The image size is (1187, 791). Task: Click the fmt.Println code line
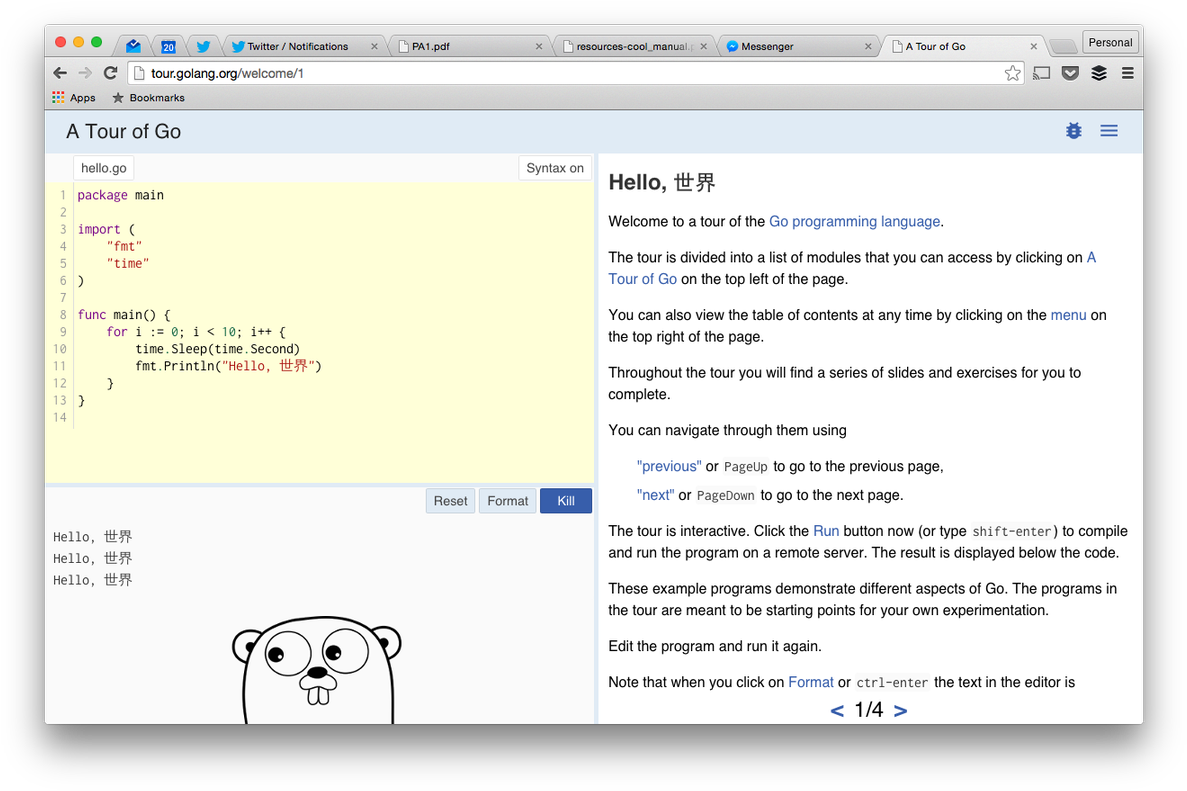(229, 366)
